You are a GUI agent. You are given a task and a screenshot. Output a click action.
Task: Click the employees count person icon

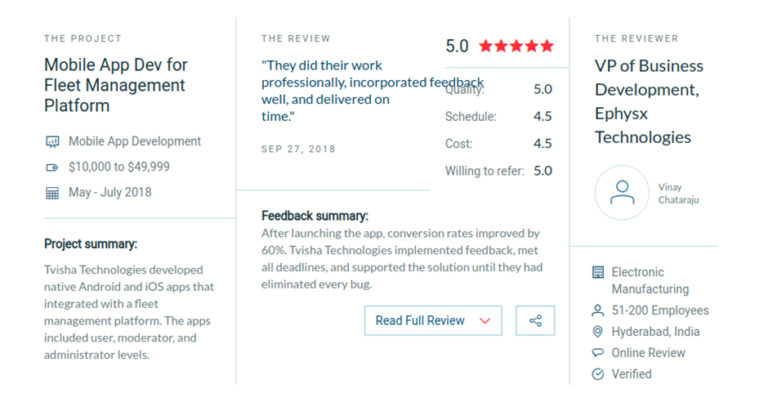pos(598,311)
